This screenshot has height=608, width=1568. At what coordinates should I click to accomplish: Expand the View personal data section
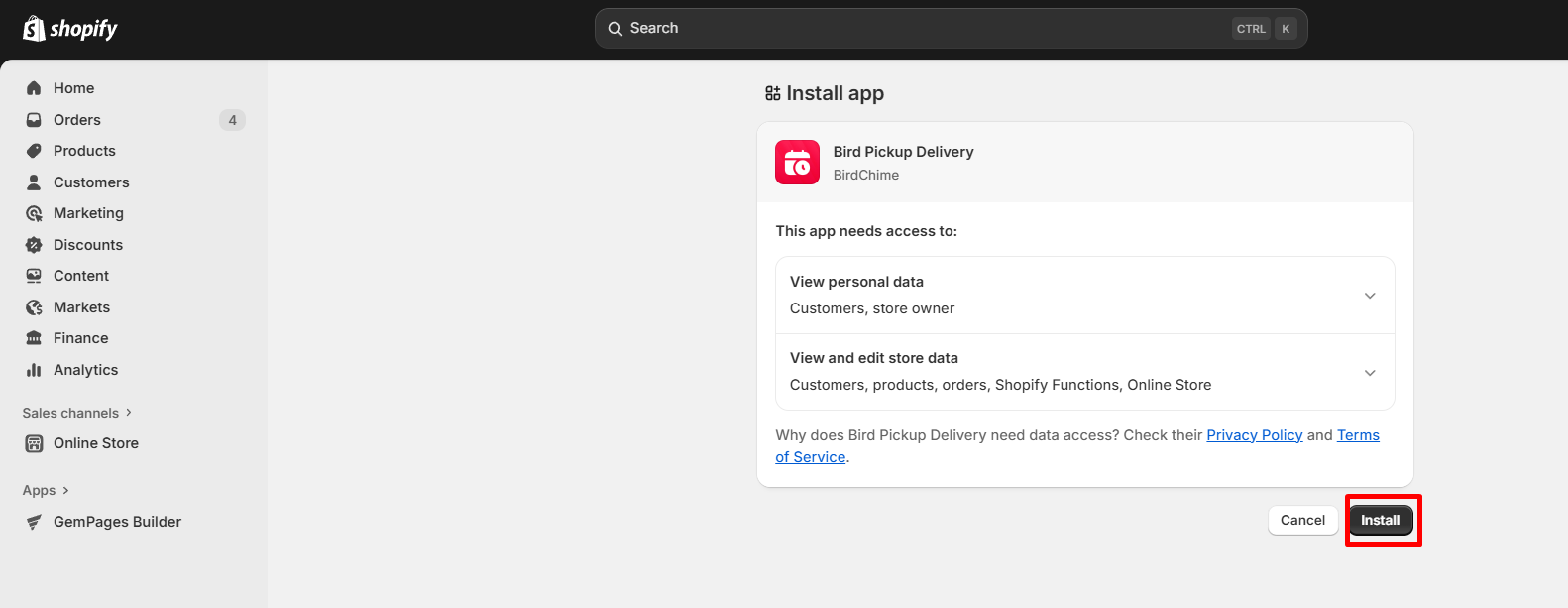point(1369,296)
